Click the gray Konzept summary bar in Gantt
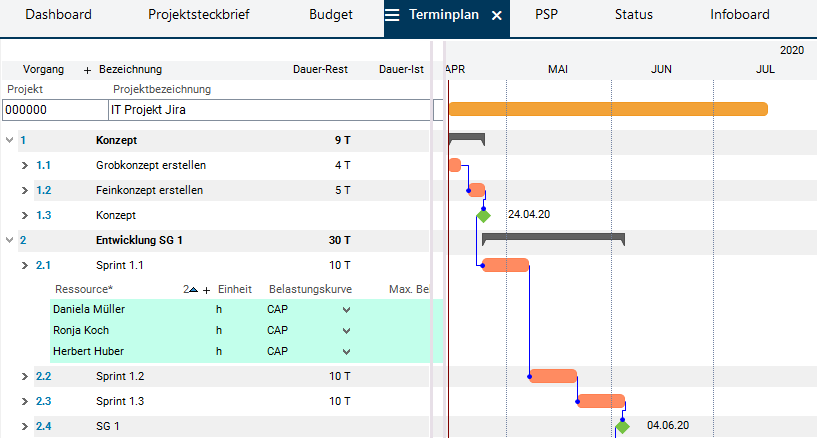 [466, 136]
